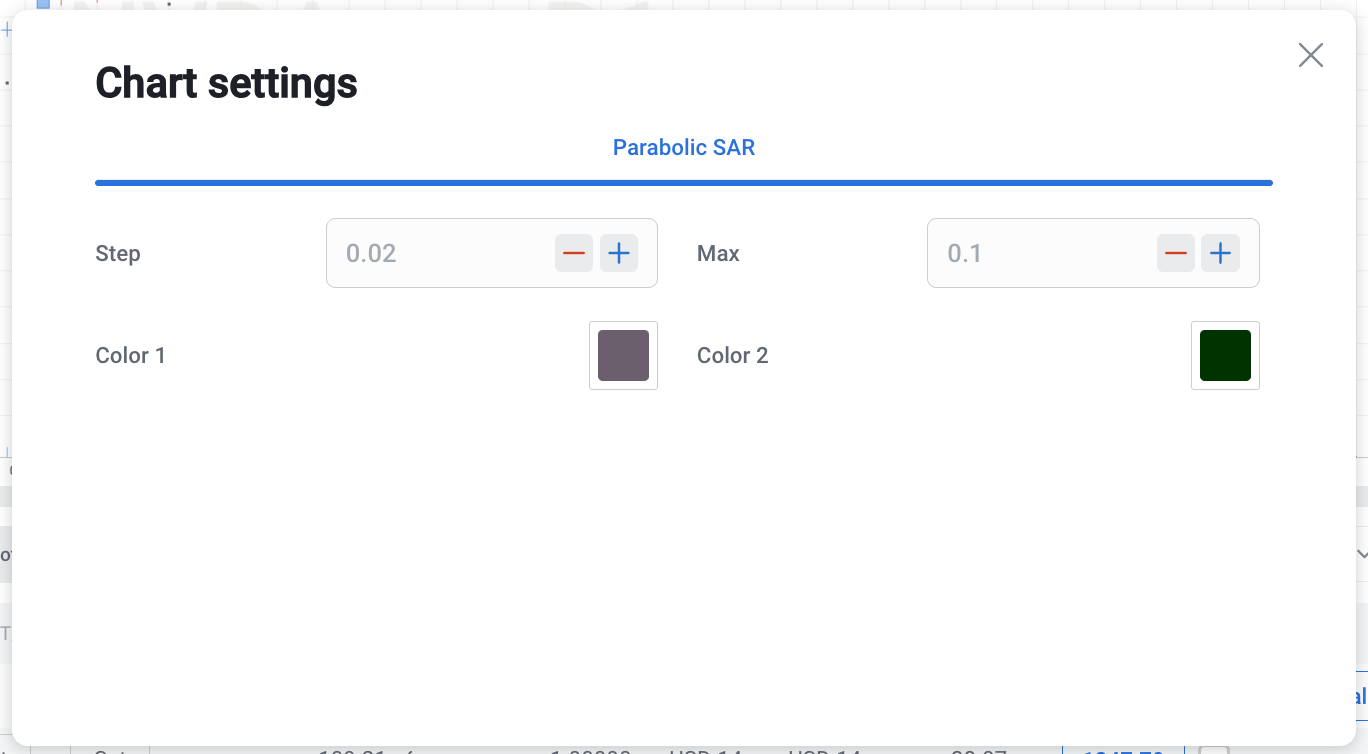The image size is (1368, 754).
Task: Click the plus icon behind dialog's top-left
Action: click(x=6, y=30)
